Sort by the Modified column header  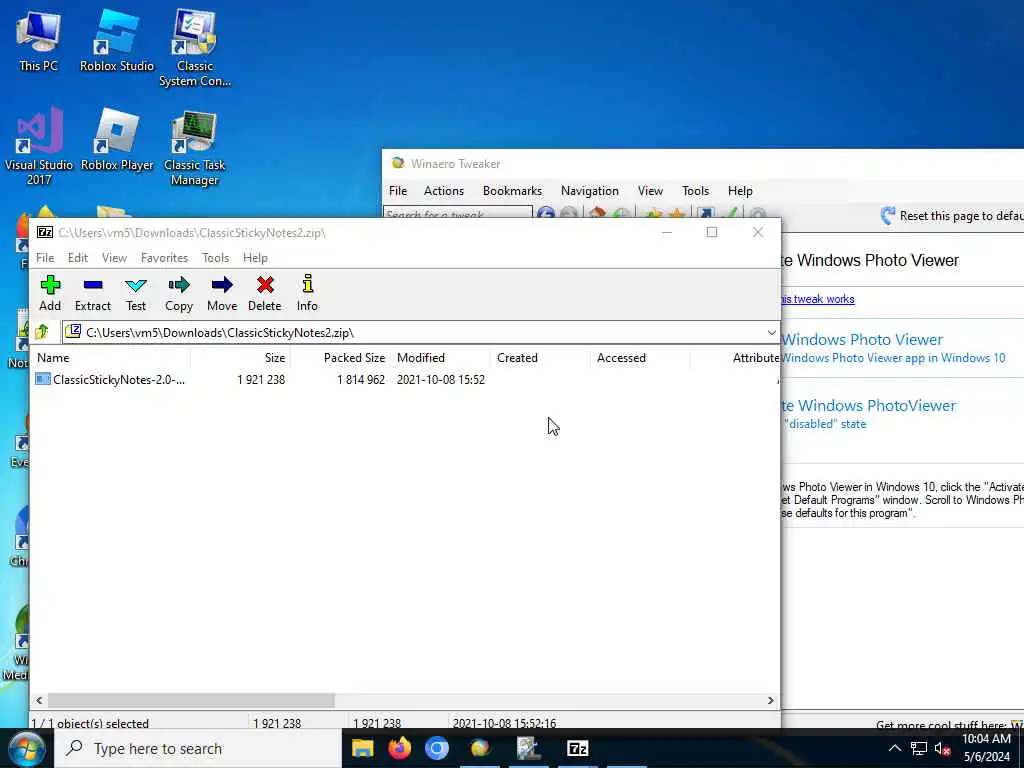(x=440, y=358)
